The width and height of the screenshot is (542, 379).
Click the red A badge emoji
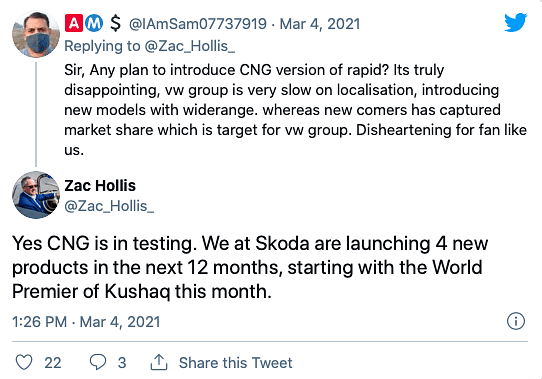74,23
